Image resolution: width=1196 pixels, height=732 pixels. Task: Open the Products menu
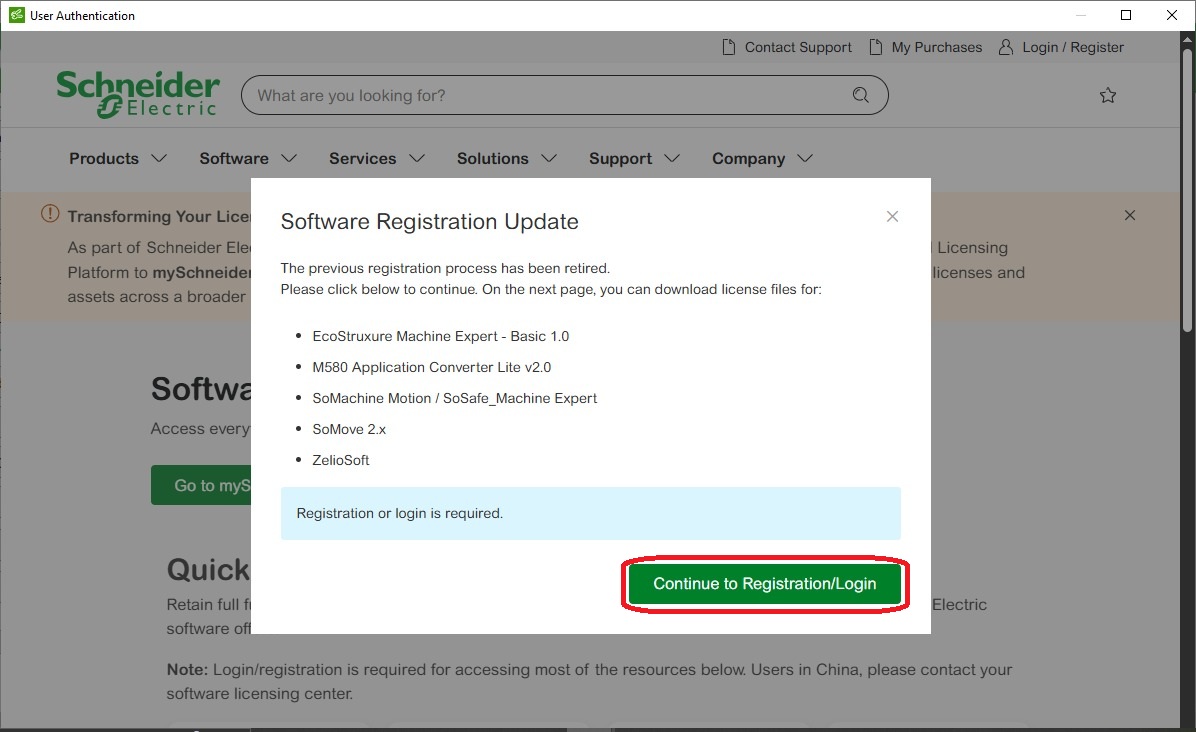pos(104,159)
